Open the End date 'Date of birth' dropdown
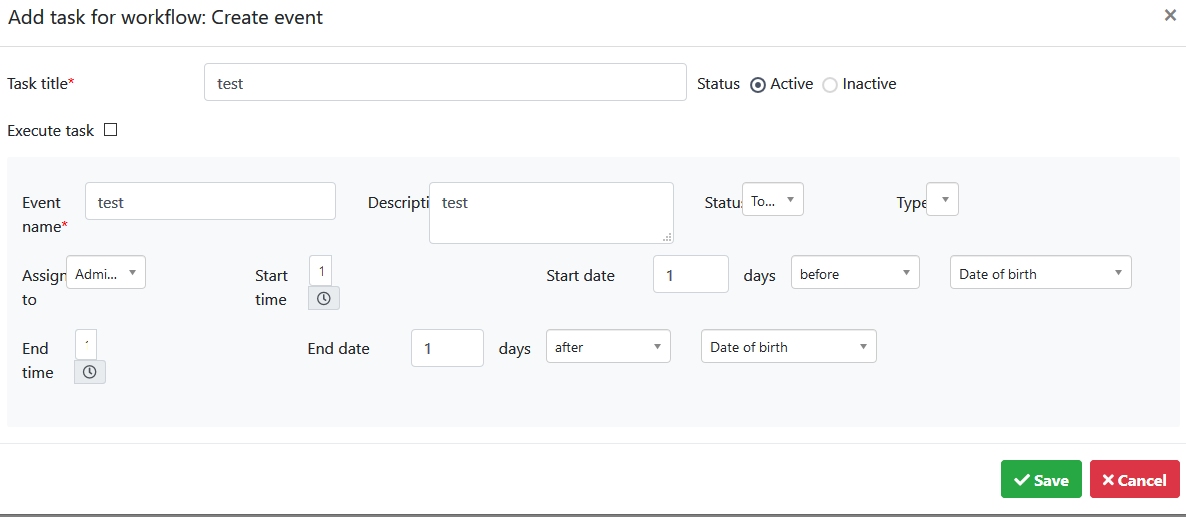1186x517 pixels. tap(789, 346)
